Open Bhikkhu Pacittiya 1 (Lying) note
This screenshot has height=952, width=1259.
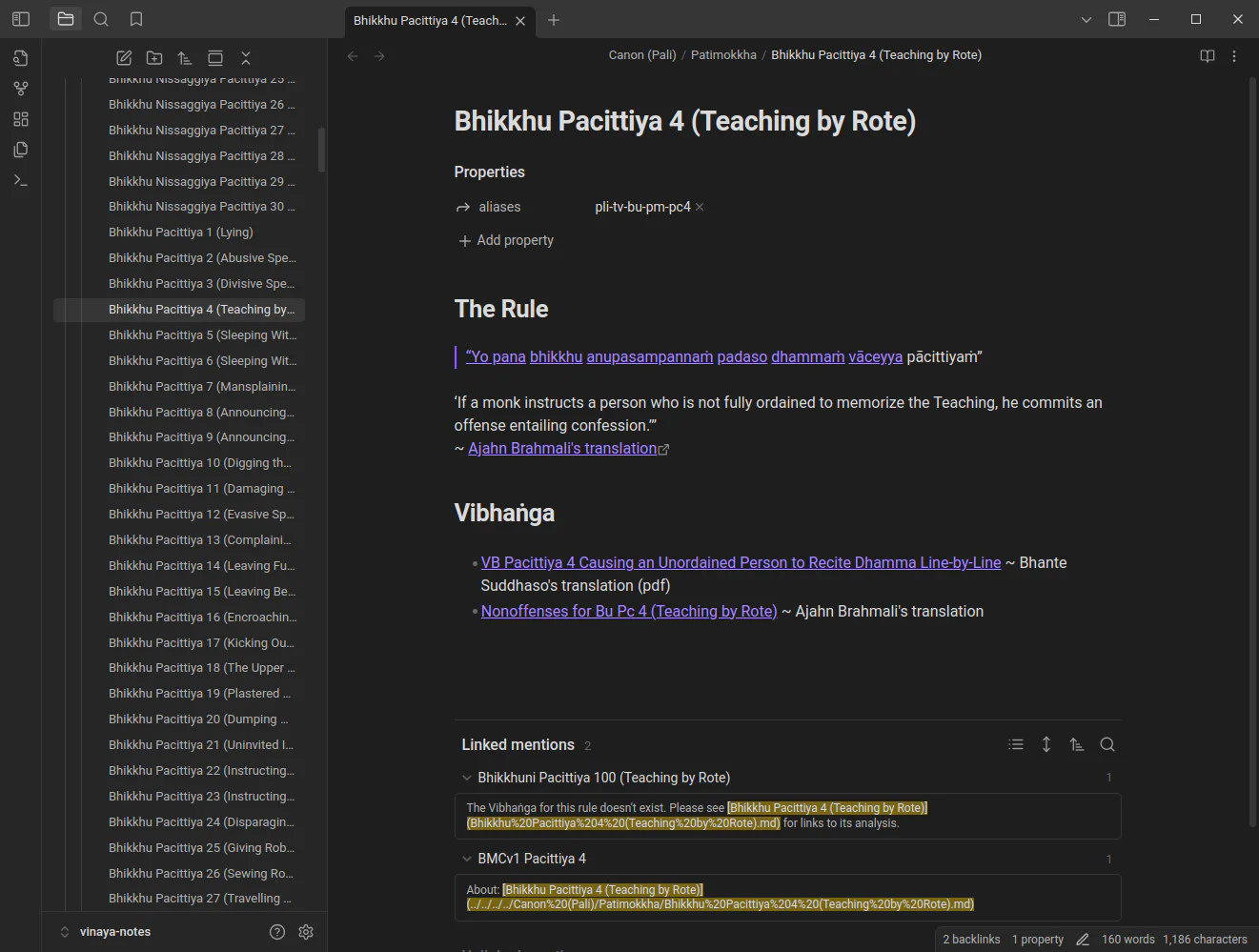coord(179,233)
